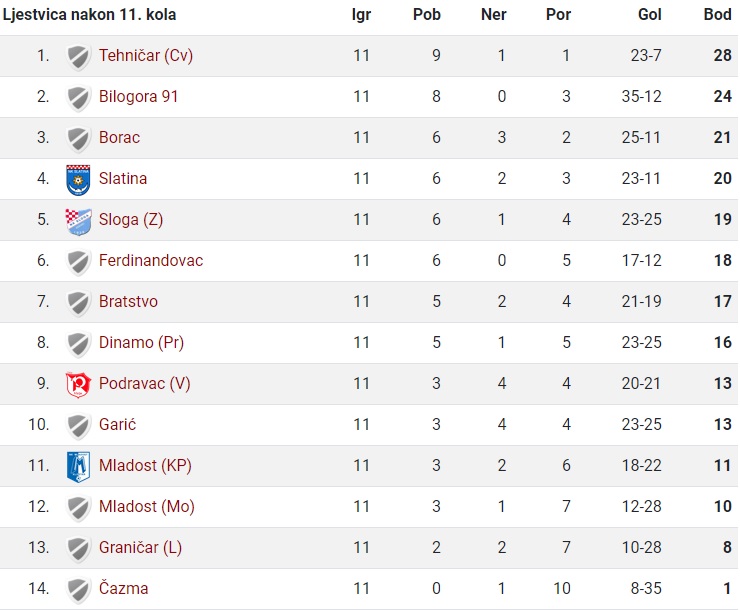Image resolution: width=740 pixels, height=610 pixels.
Task: Click the Slatina club crest icon
Action: (x=78, y=179)
